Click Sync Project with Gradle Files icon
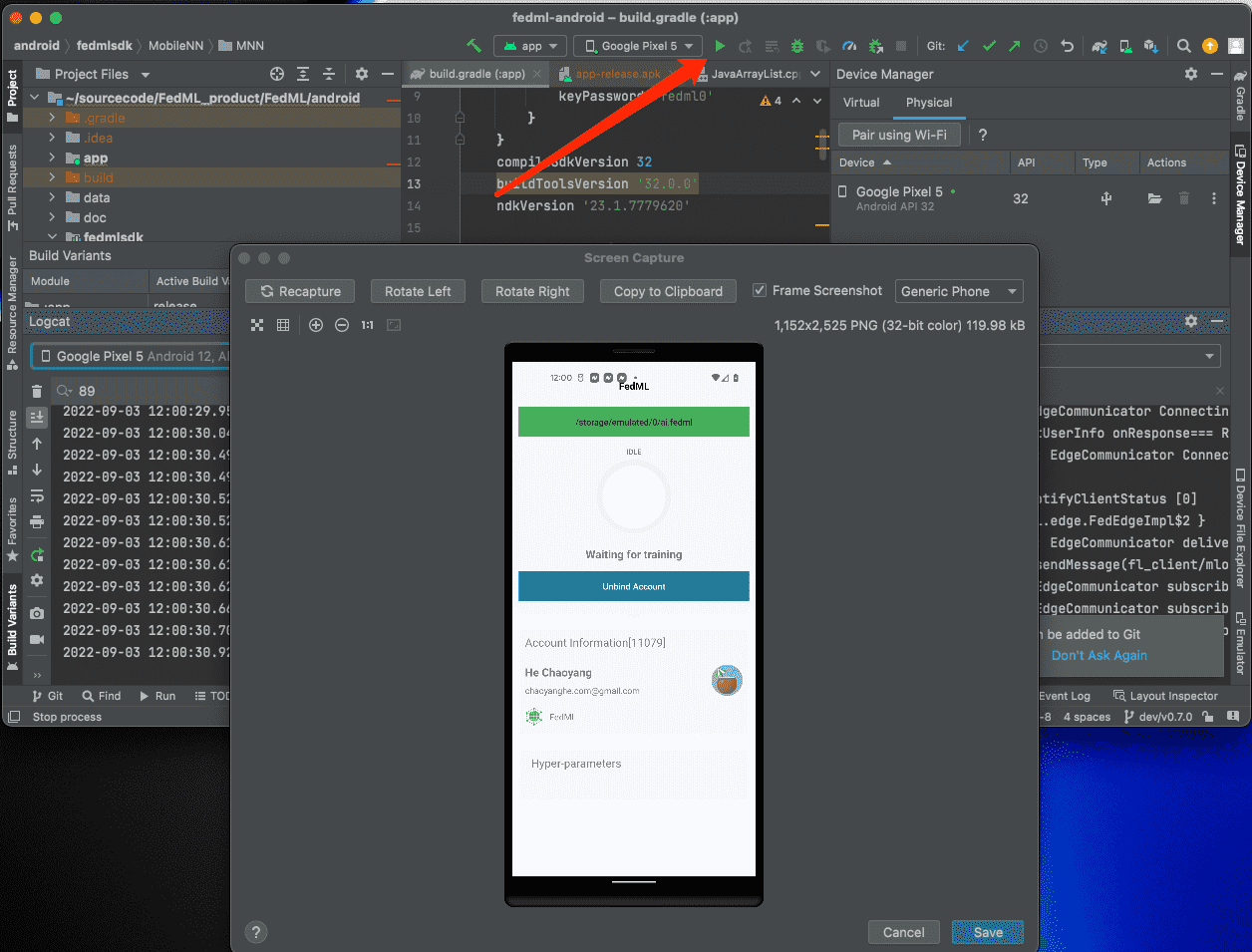This screenshot has width=1252, height=952. click(1099, 46)
